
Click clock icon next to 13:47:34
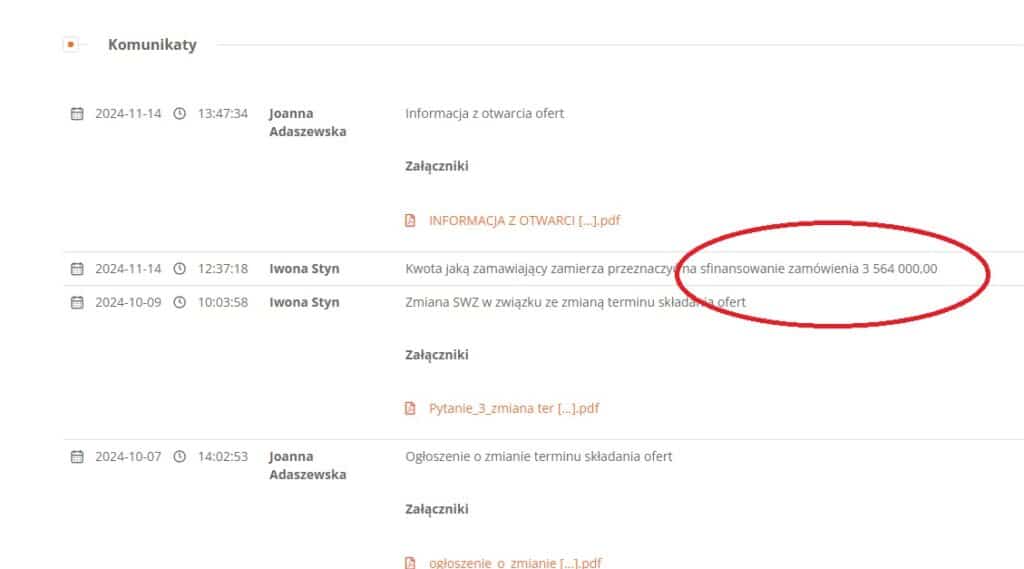click(180, 114)
